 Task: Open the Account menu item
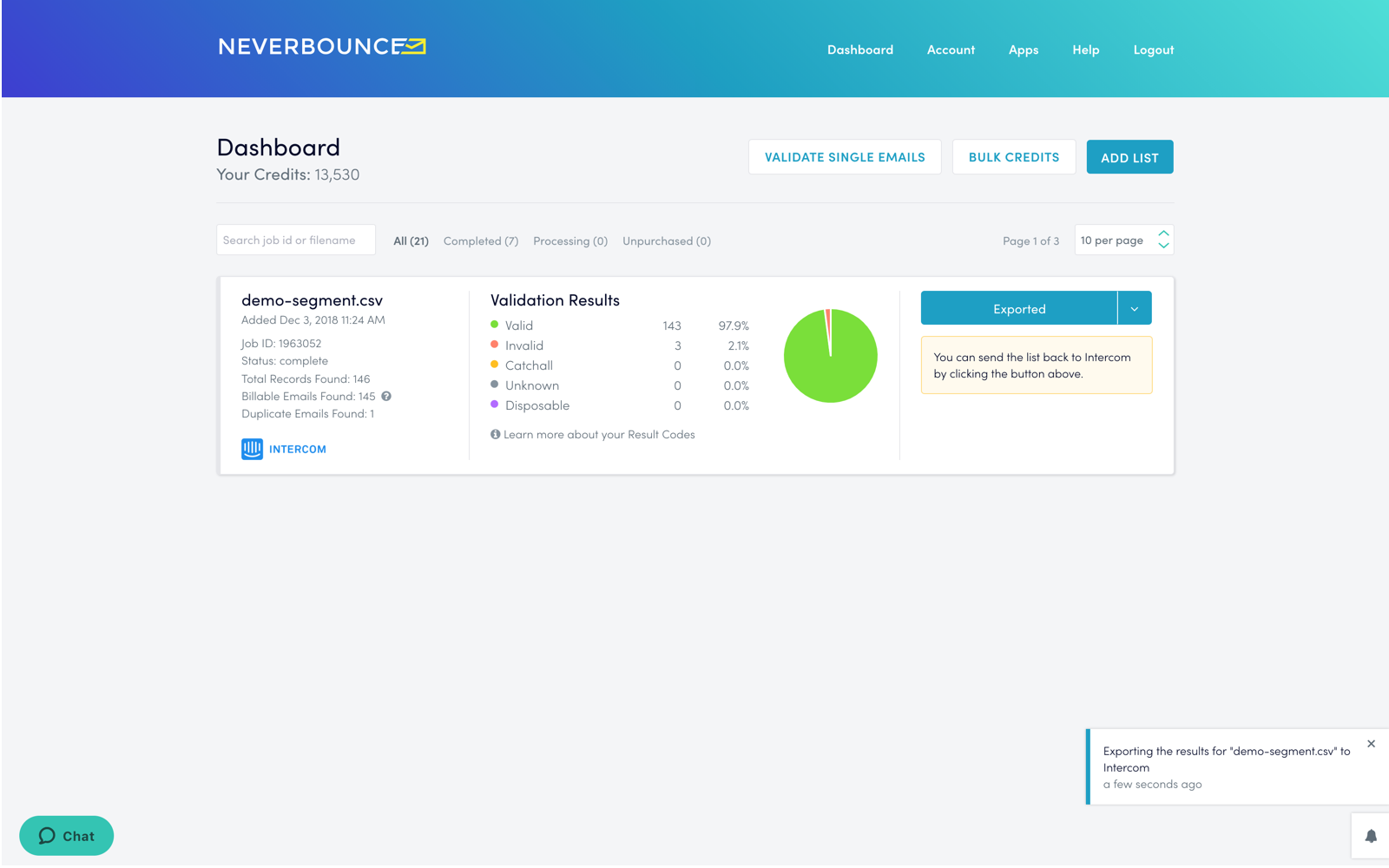[951, 50]
